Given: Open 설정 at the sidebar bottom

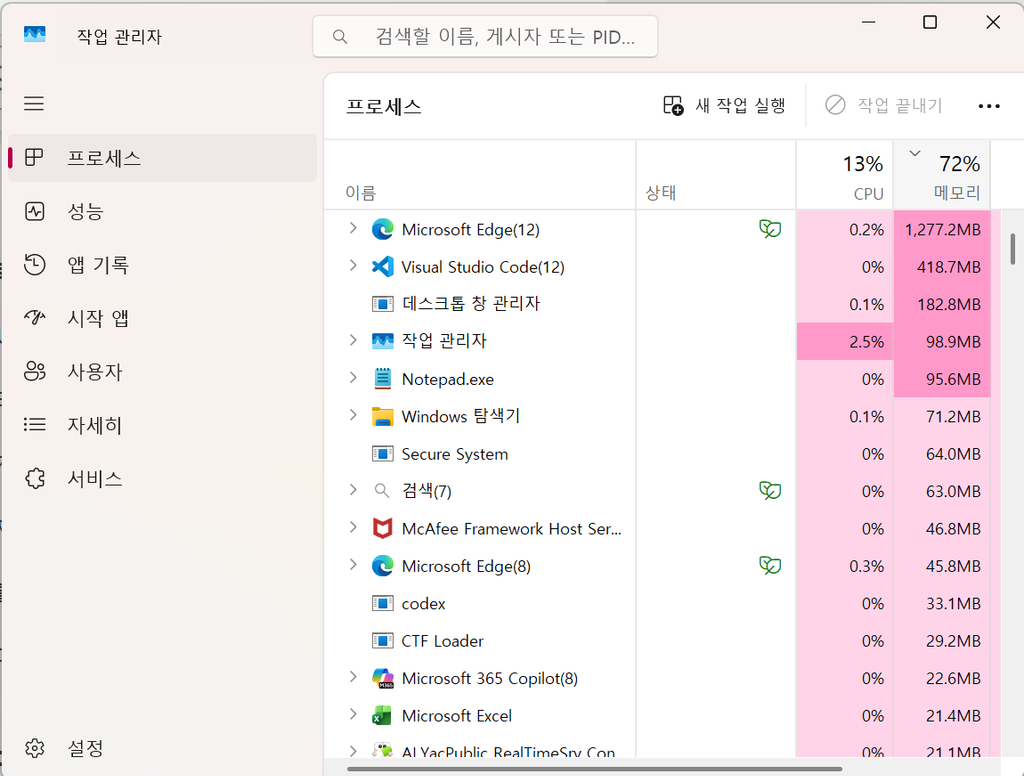Looking at the screenshot, I should point(162,748).
